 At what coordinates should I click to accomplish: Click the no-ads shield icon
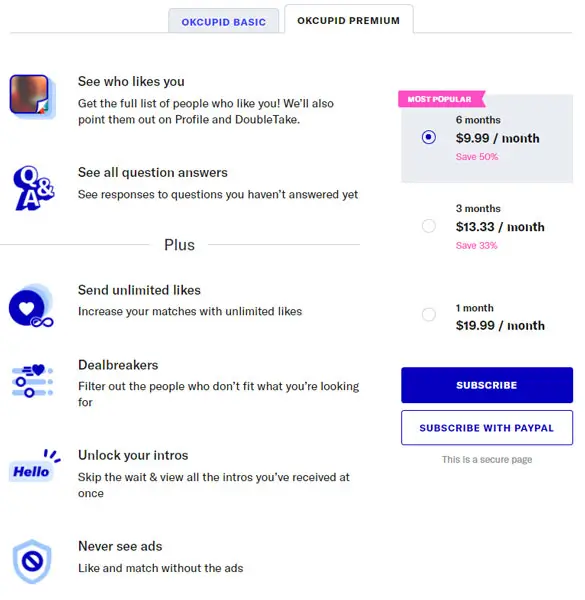coord(32,562)
